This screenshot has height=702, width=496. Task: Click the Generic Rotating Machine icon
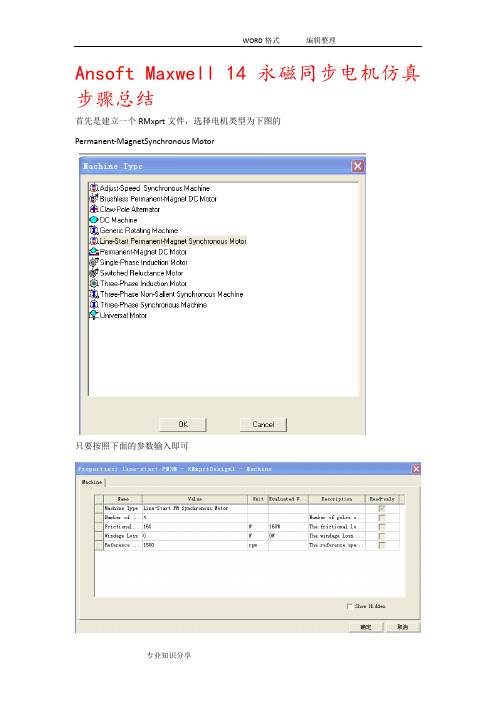94,231
